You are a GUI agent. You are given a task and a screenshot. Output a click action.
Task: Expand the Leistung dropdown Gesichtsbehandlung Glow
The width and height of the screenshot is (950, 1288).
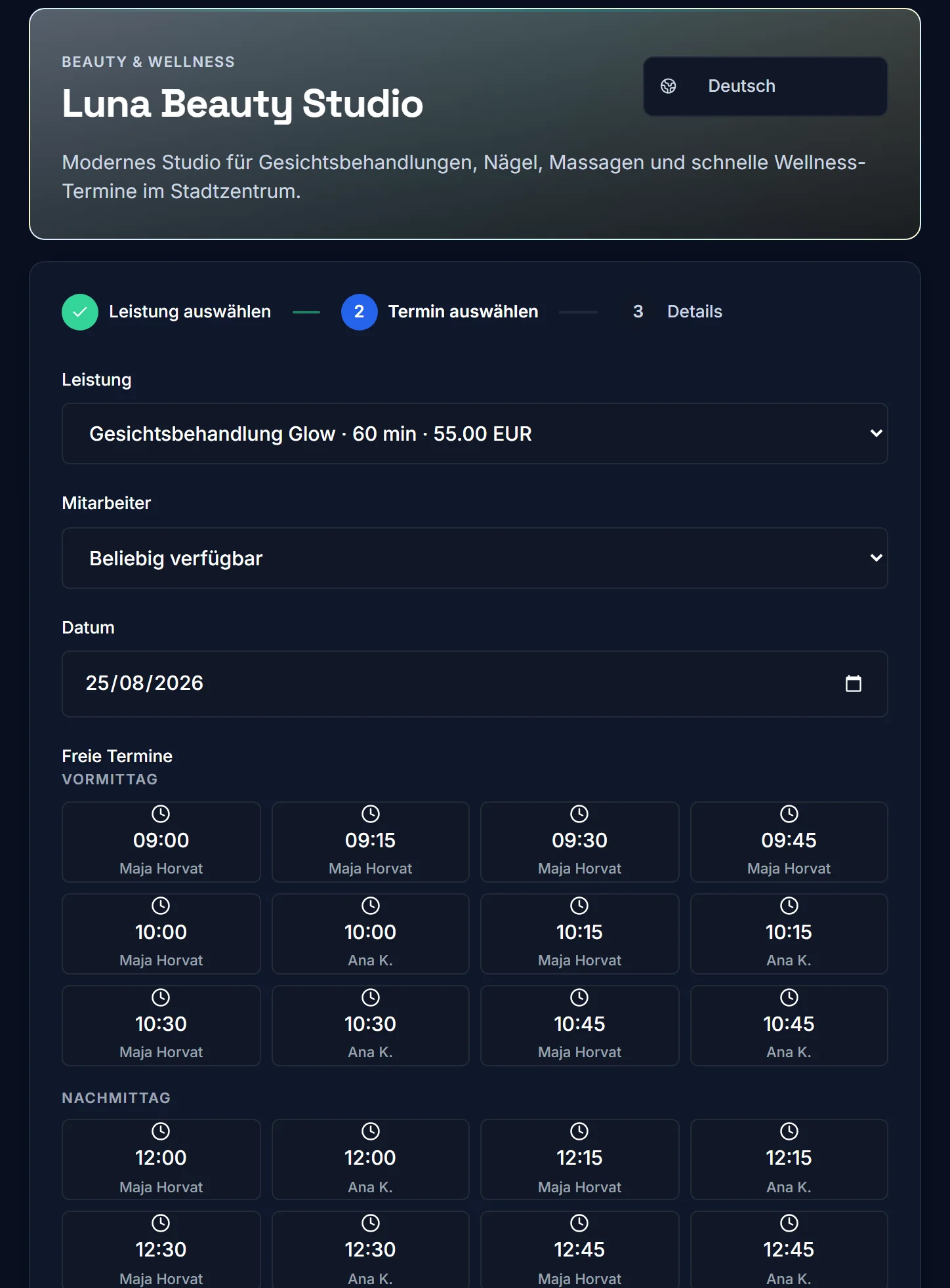(x=474, y=433)
